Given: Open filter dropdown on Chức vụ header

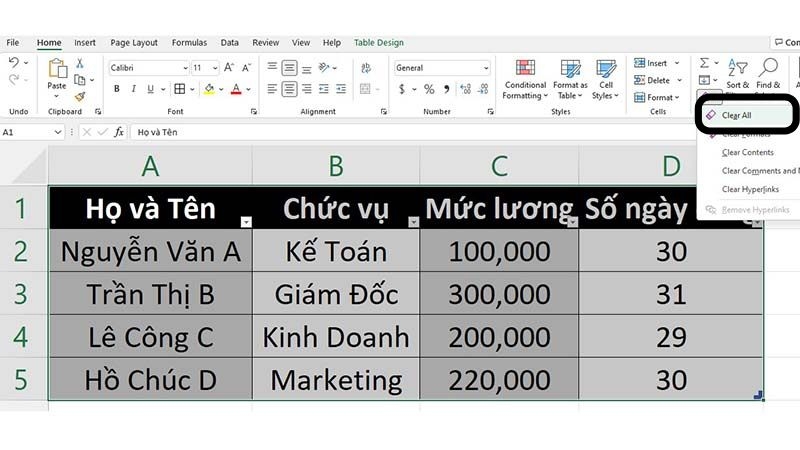Looking at the screenshot, I should point(413,222).
